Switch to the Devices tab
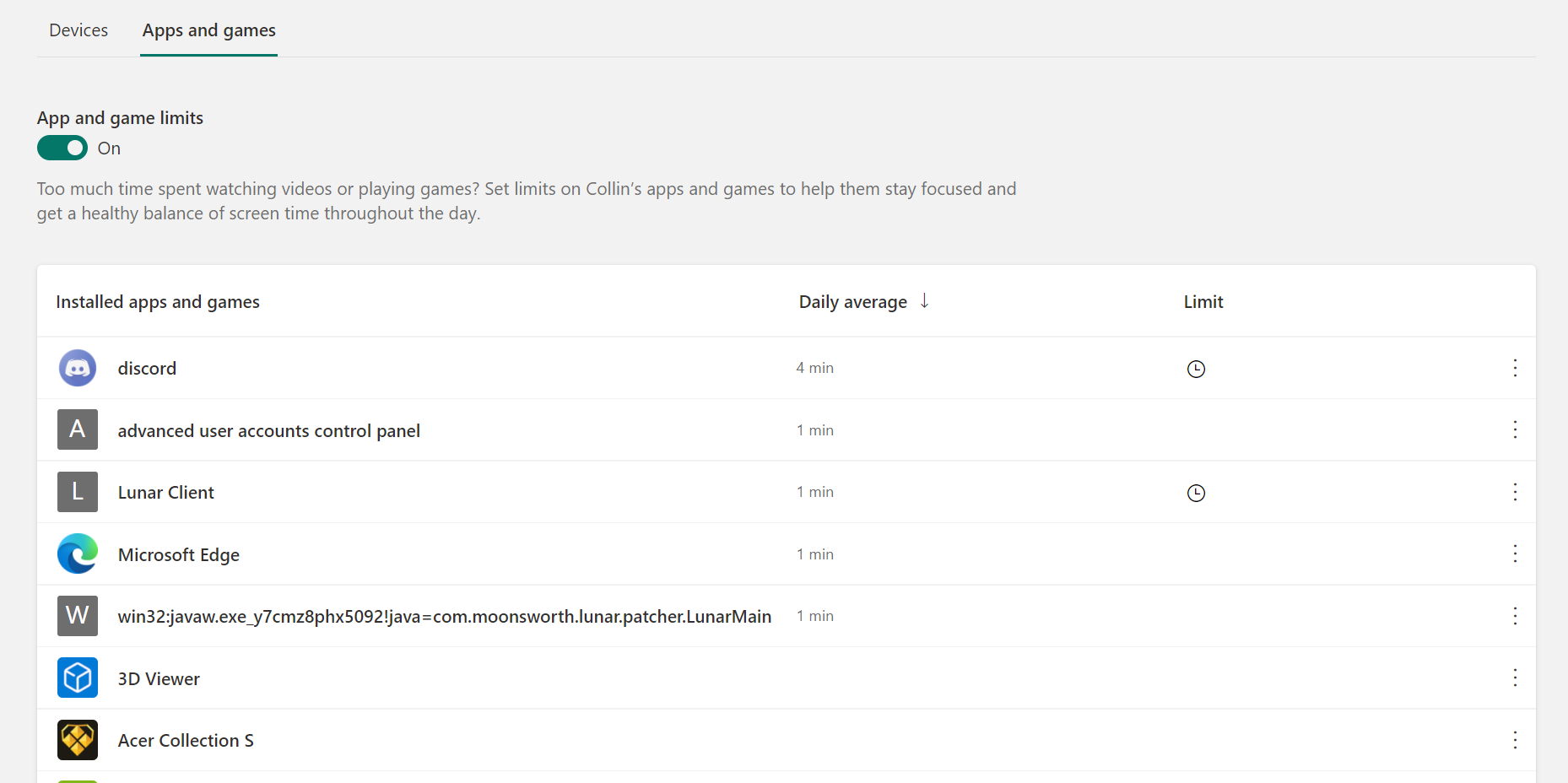Screen dimensions: 1568x783 (78, 30)
